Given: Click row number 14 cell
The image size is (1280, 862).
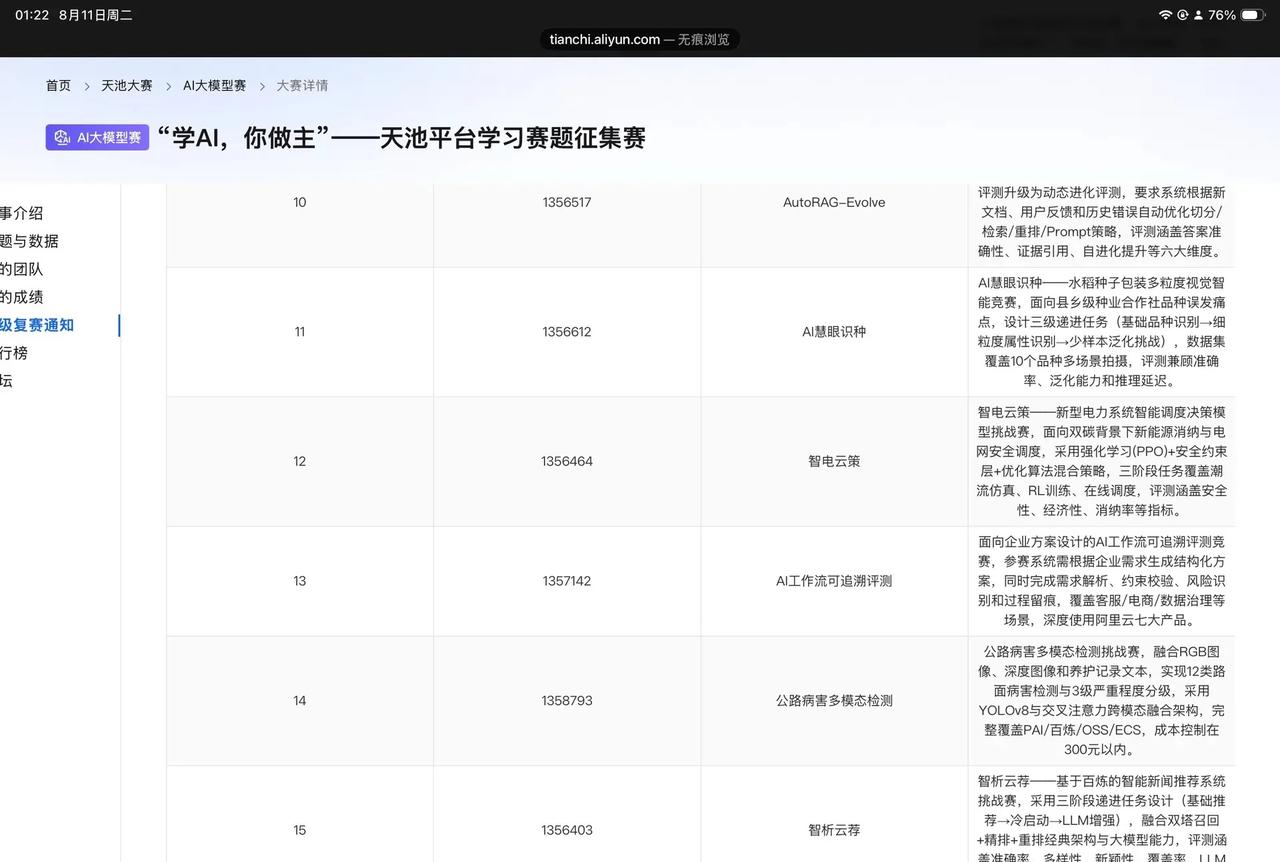Looking at the screenshot, I should (x=300, y=701).
